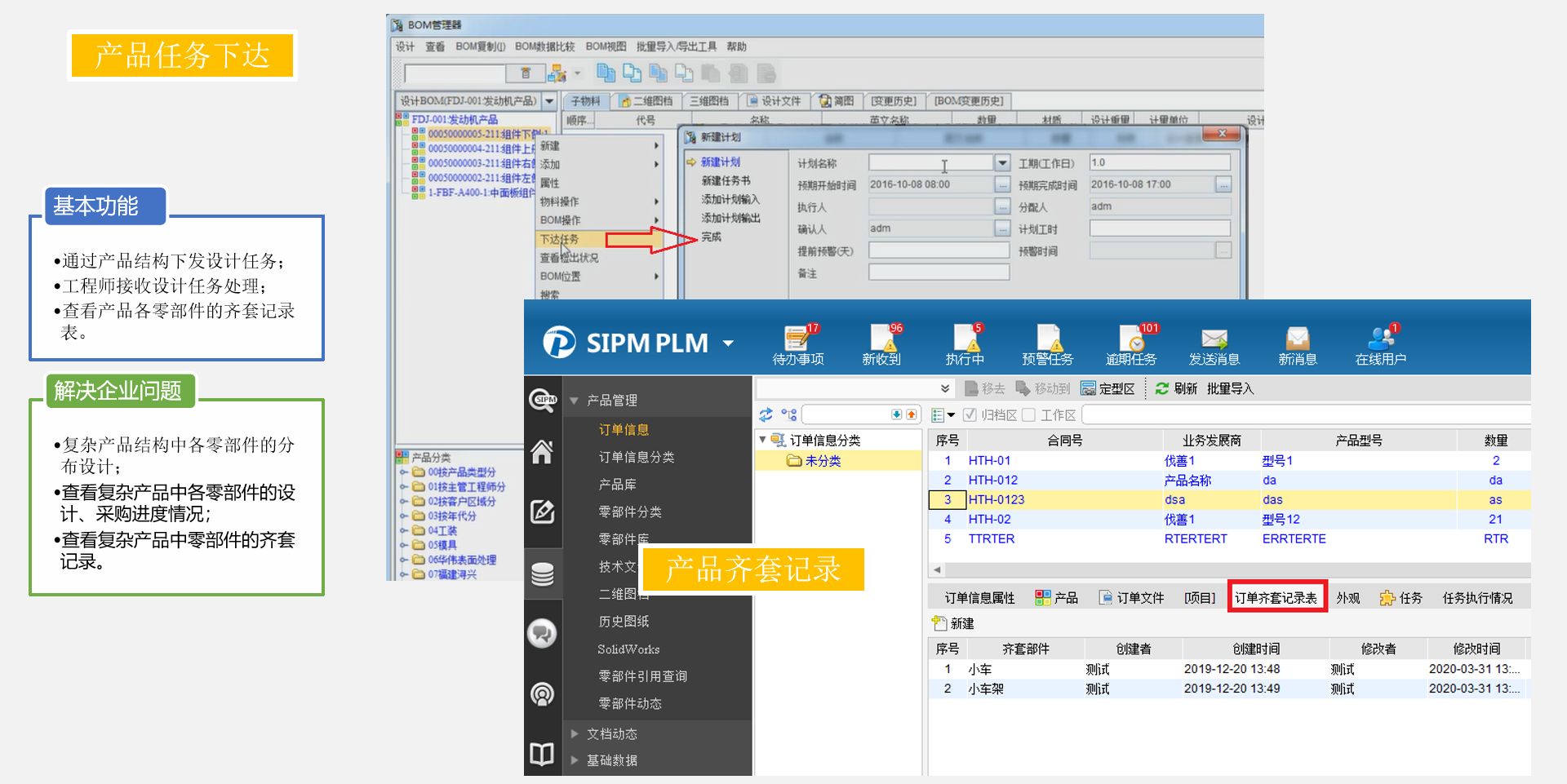1567x784 pixels.
Task: Click the home icon in left sidebar
Action: 543,451
